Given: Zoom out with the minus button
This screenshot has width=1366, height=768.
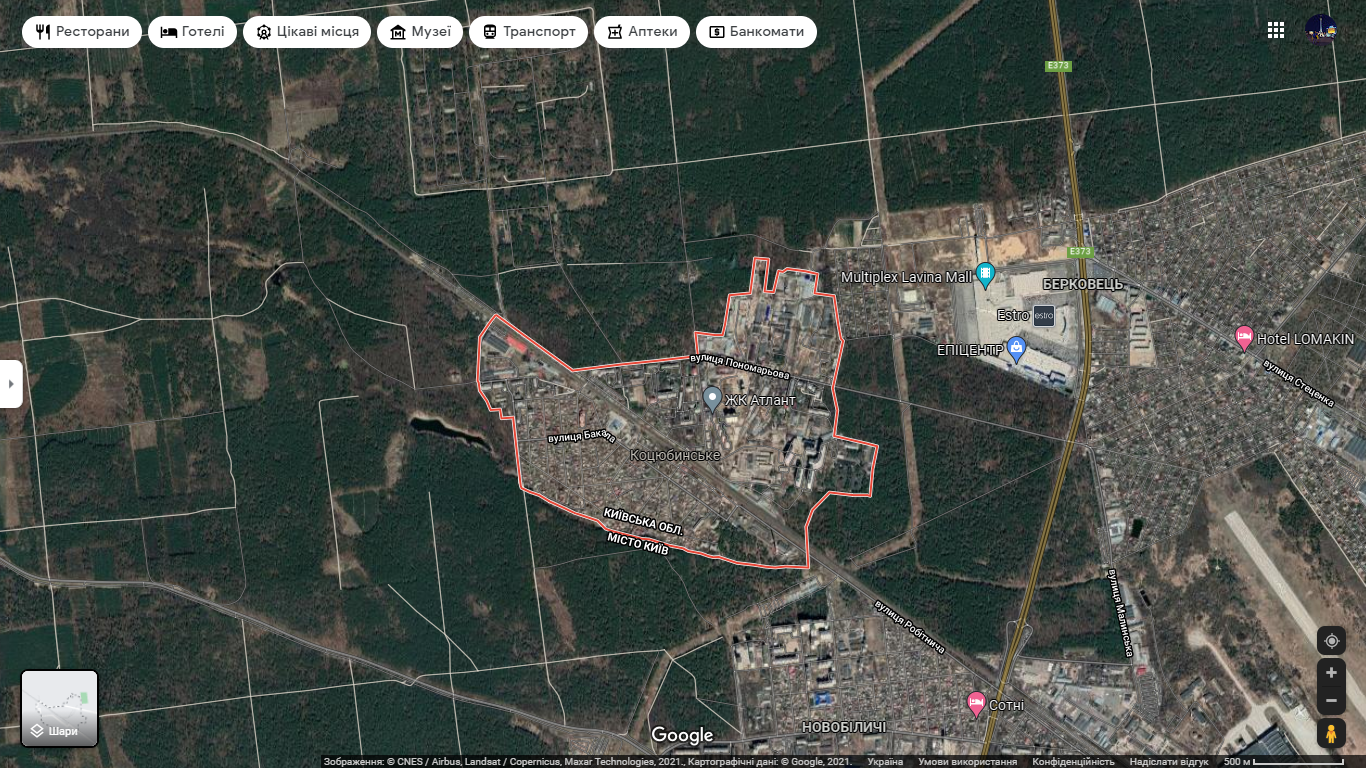Looking at the screenshot, I should coord(1331,700).
